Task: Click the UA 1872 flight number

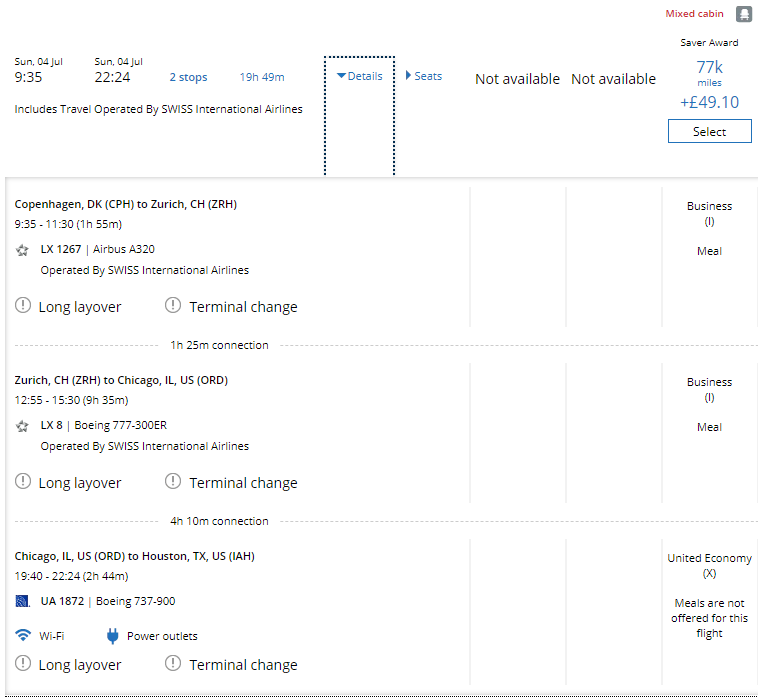Action: [61, 602]
